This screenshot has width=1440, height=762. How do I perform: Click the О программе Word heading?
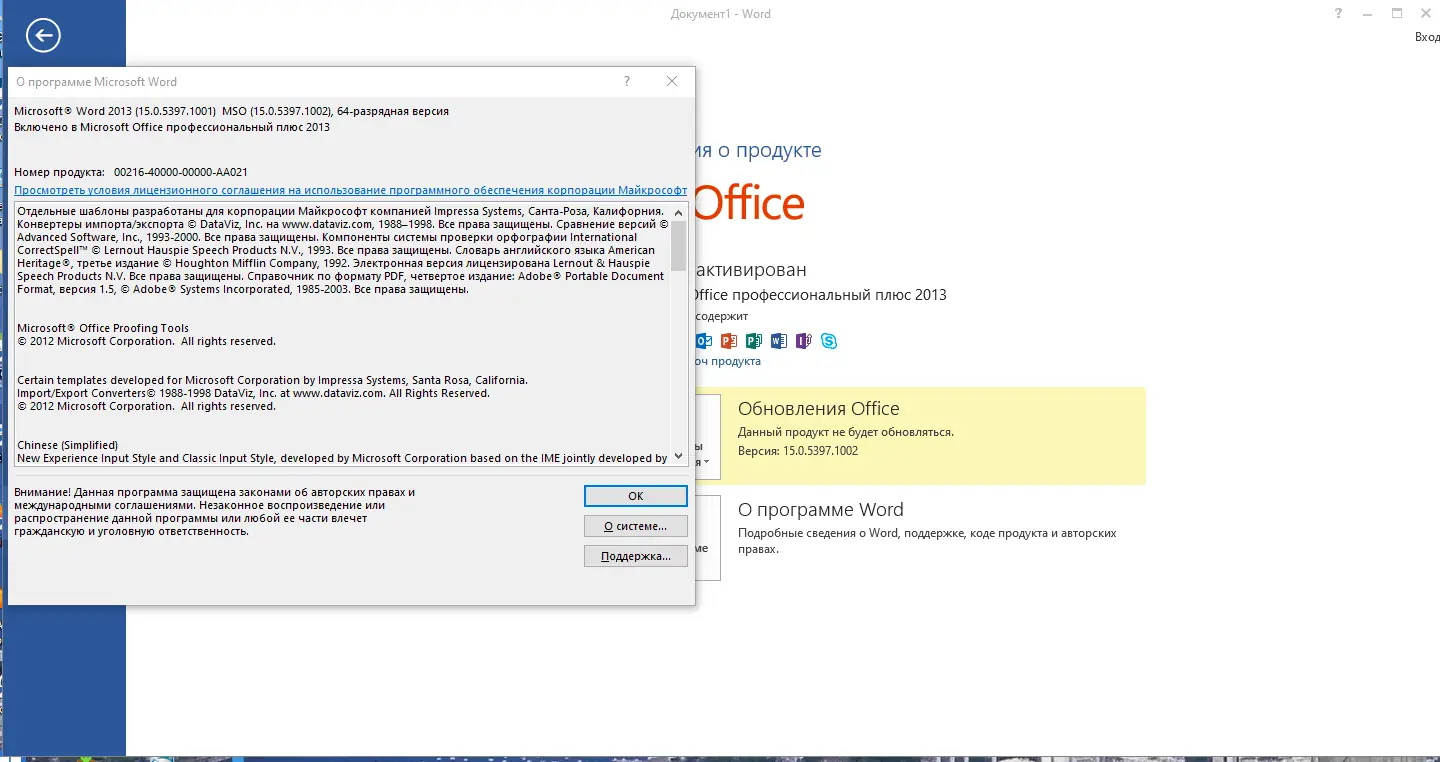pyautogui.click(x=821, y=510)
